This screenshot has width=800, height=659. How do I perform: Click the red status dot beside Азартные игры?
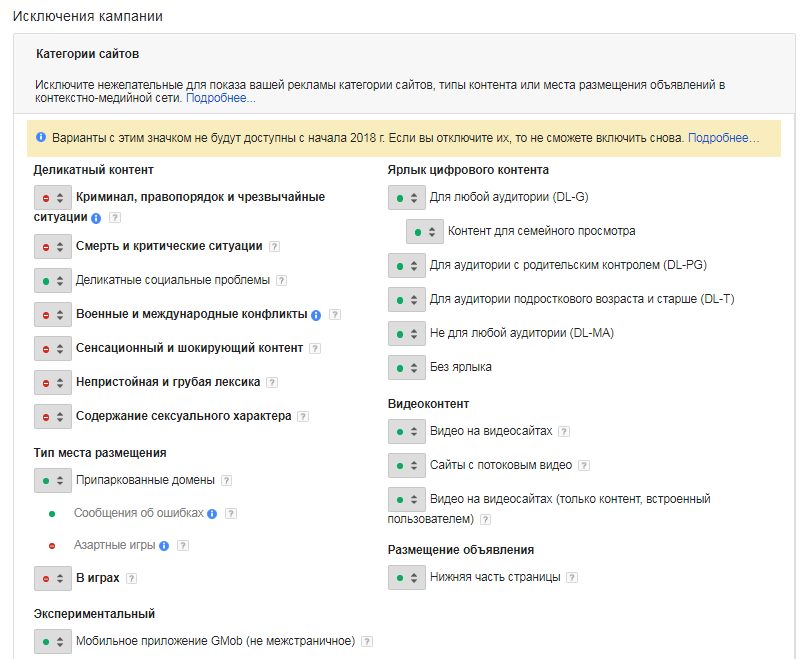(52, 546)
